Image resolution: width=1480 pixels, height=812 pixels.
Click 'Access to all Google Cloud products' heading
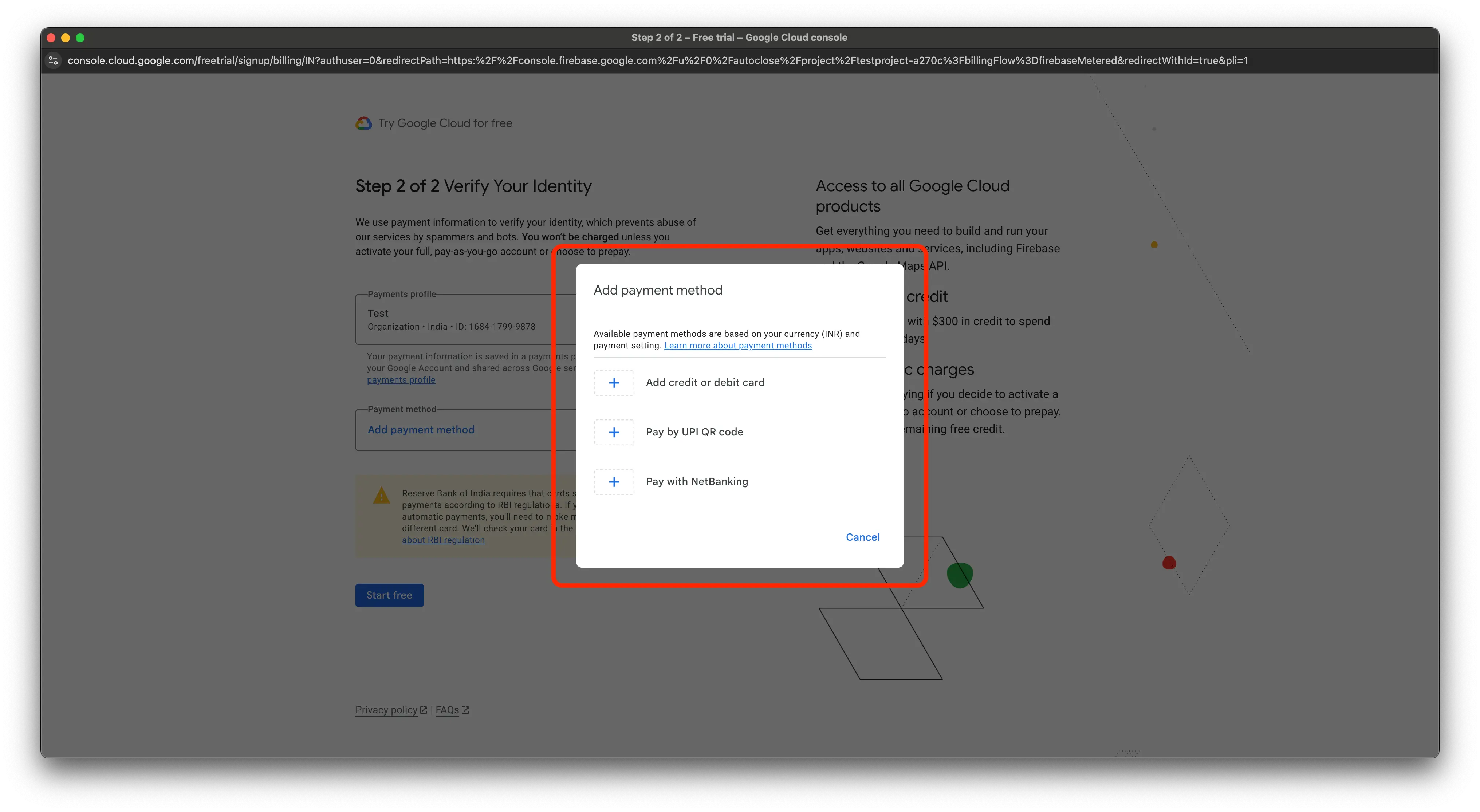pyautogui.click(x=912, y=196)
